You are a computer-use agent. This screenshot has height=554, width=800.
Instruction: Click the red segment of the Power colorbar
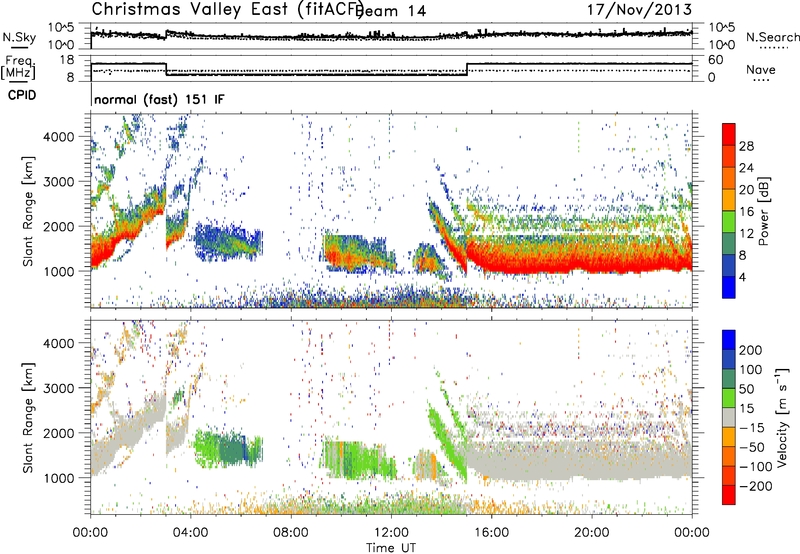[729, 134]
